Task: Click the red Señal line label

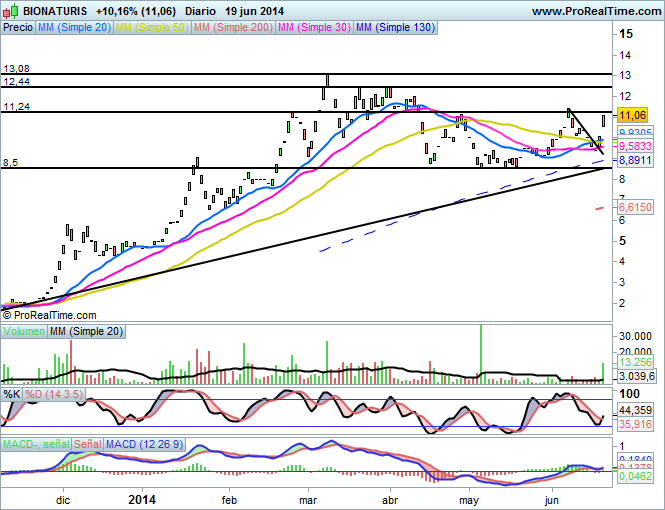Action: click(87, 443)
